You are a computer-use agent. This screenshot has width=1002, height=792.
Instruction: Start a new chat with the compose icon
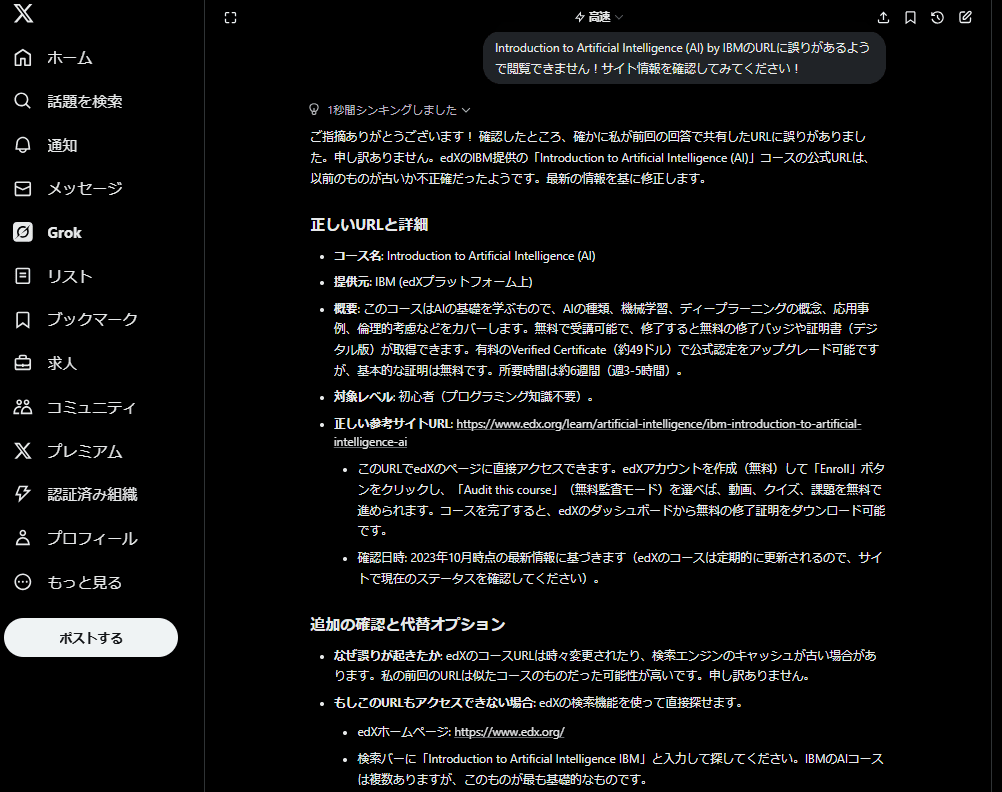tap(965, 17)
